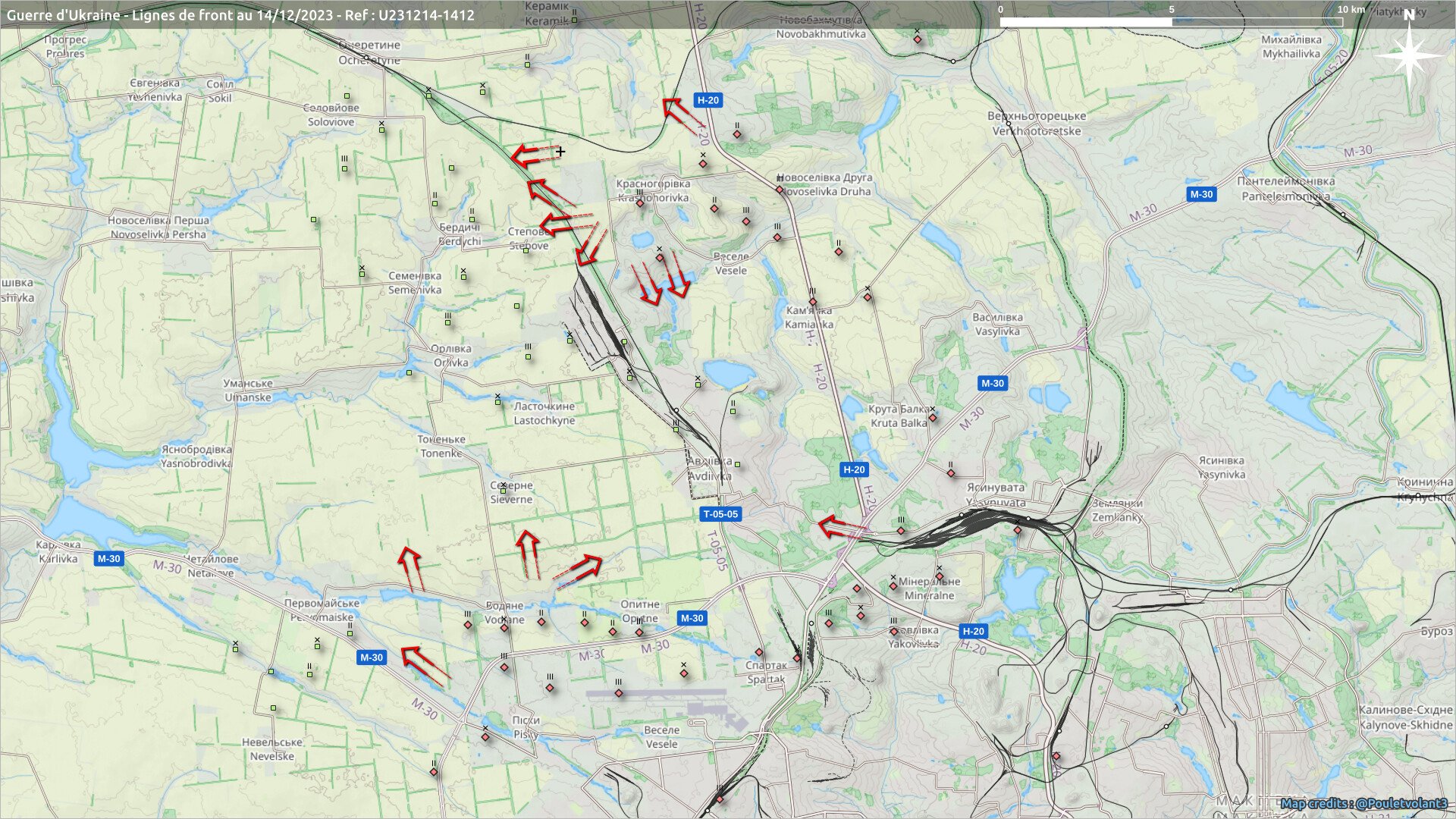Select the Semenivka label

(x=414, y=283)
